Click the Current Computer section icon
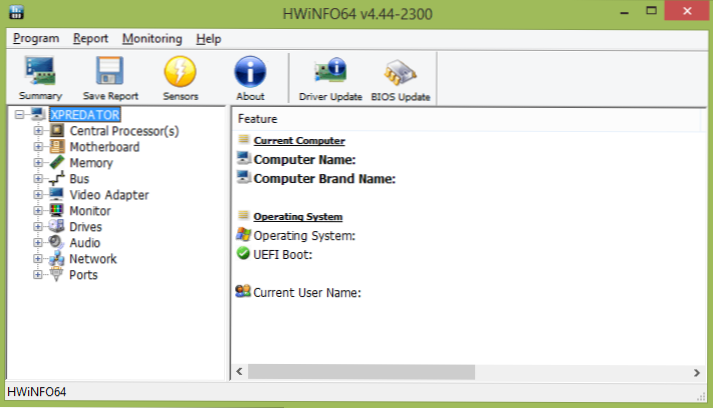The width and height of the screenshot is (713, 408). click(244, 139)
